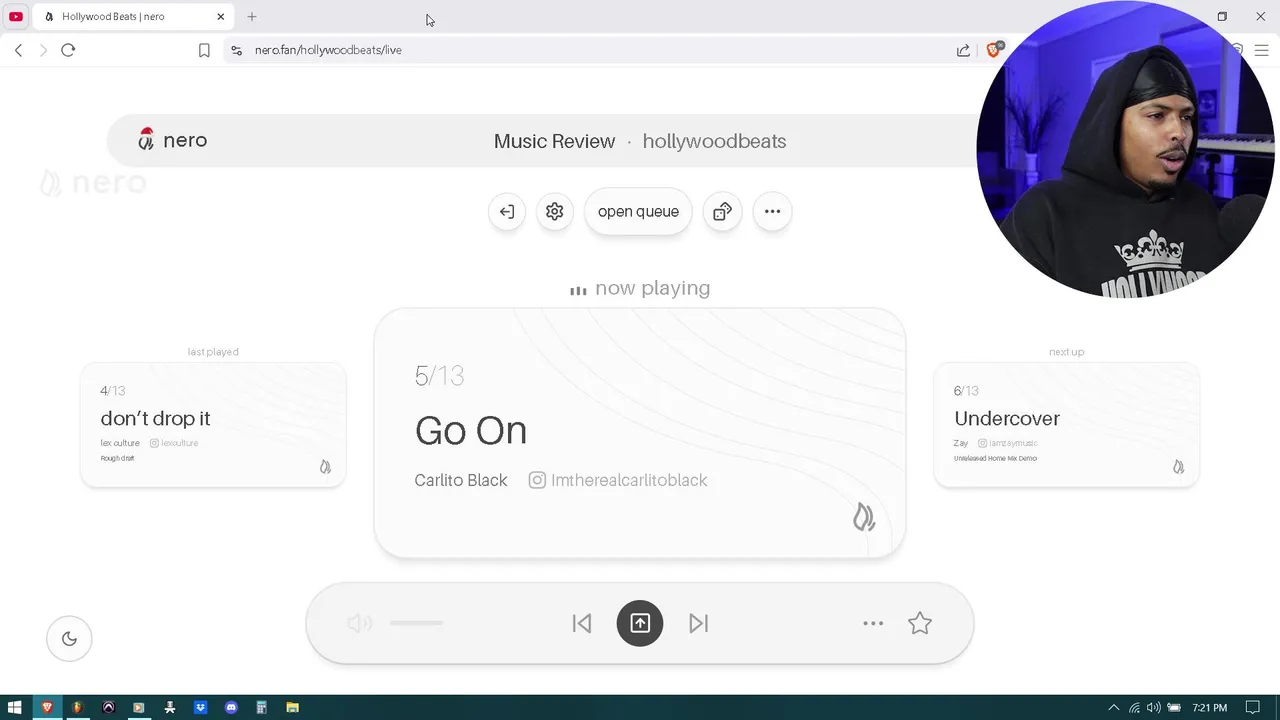
Task: Open the notification center icon
Action: click(x=1252, y=708)
